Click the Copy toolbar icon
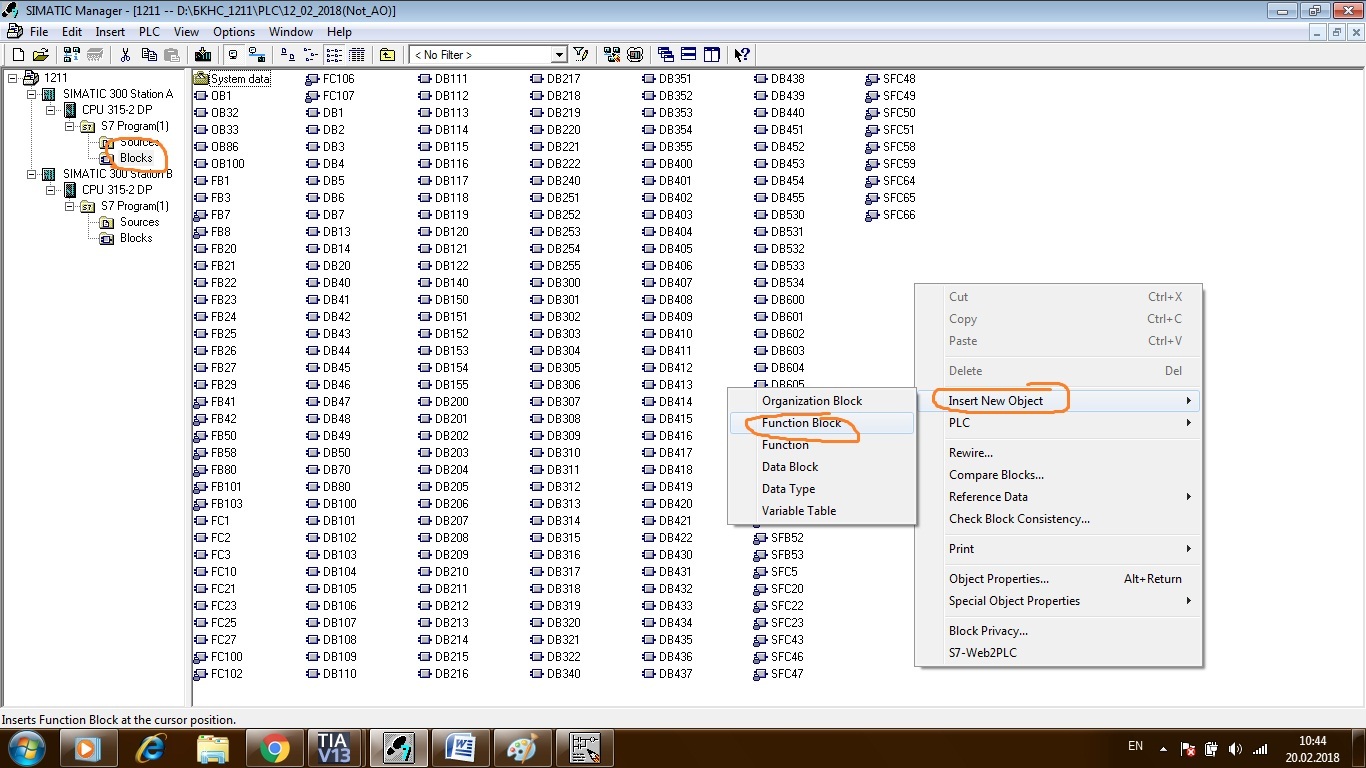Viewport: 1366px width, 768px height. pos(148,55)
